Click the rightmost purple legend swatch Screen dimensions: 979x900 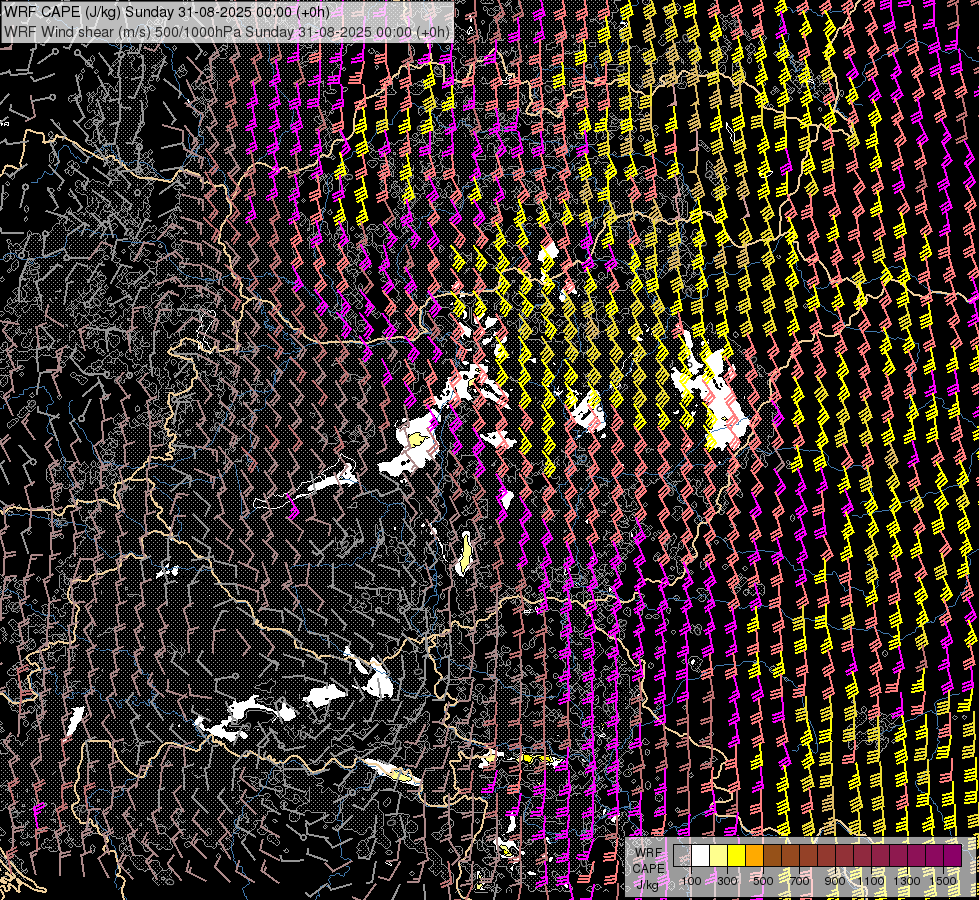pyautogui.click(x=953, y=855)
